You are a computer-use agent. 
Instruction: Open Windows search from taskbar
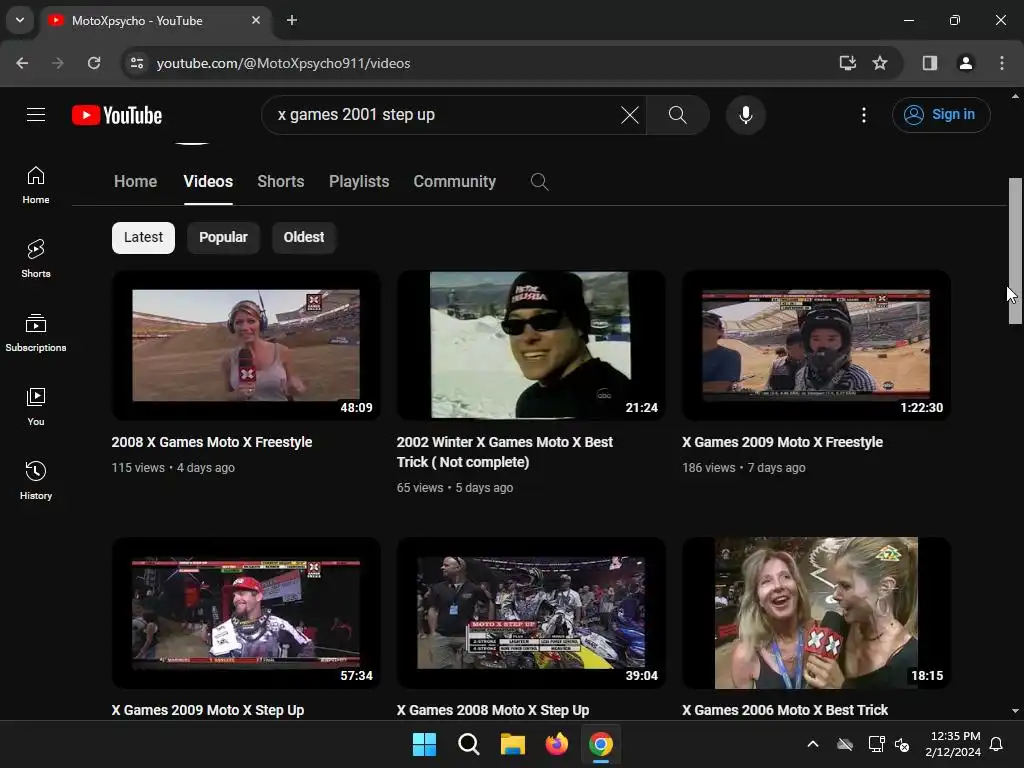pos(468,744)
